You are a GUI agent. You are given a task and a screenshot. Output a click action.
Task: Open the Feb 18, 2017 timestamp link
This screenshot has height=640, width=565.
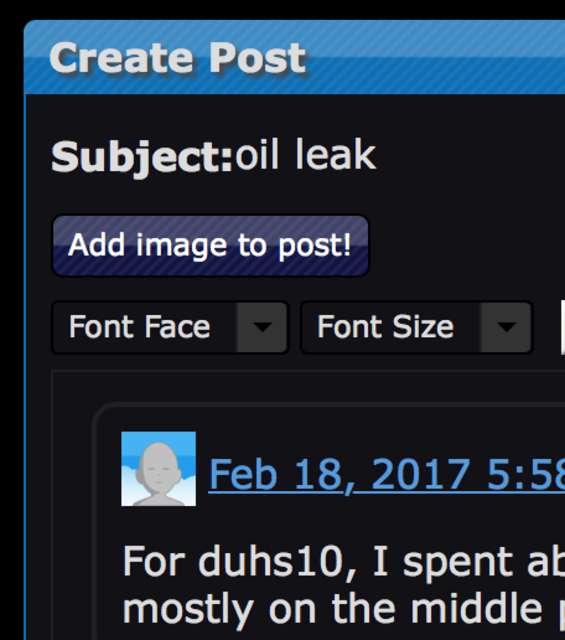387,475
